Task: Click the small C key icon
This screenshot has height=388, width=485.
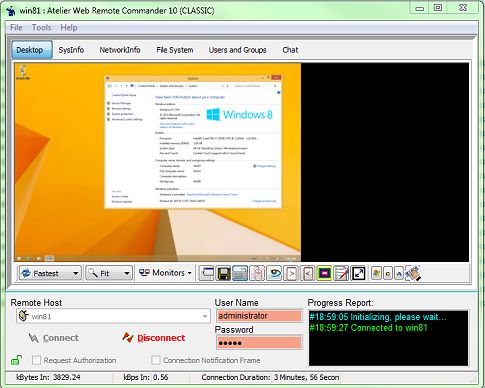Action: click(x=388, y=274)
